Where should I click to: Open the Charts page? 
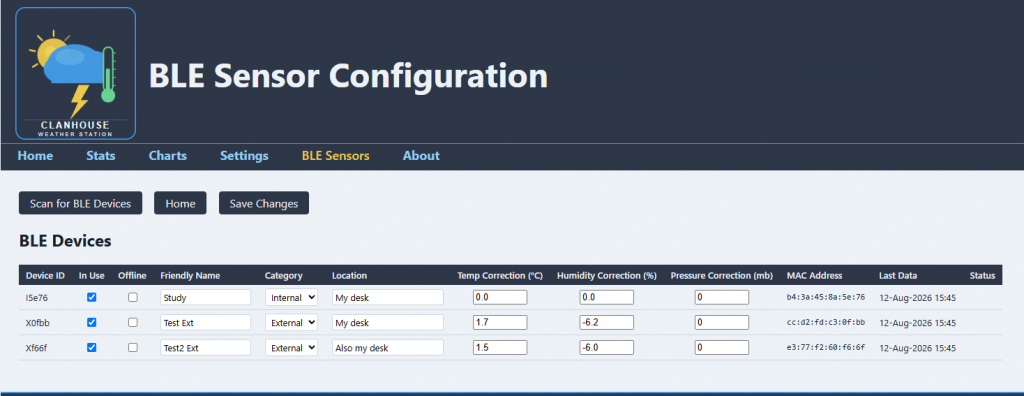click(168, 156)
